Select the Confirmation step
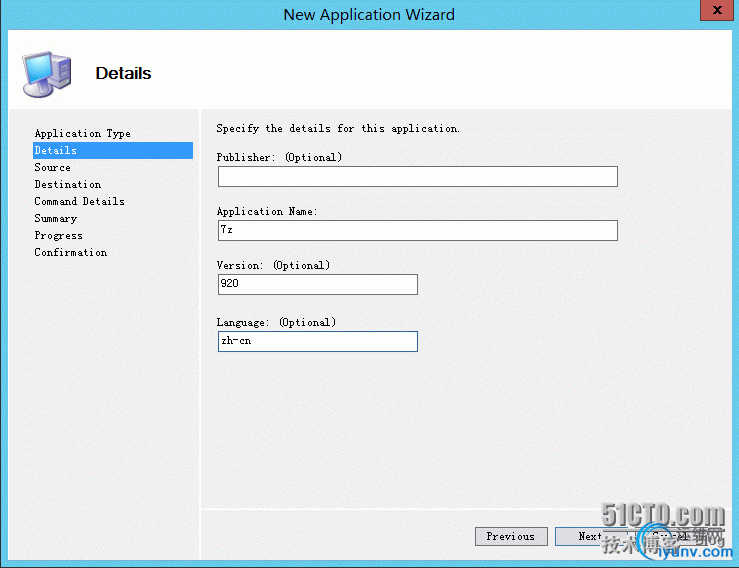Image resolution: width=739 pixels, height=568 pixels. (x=71, y=252)
